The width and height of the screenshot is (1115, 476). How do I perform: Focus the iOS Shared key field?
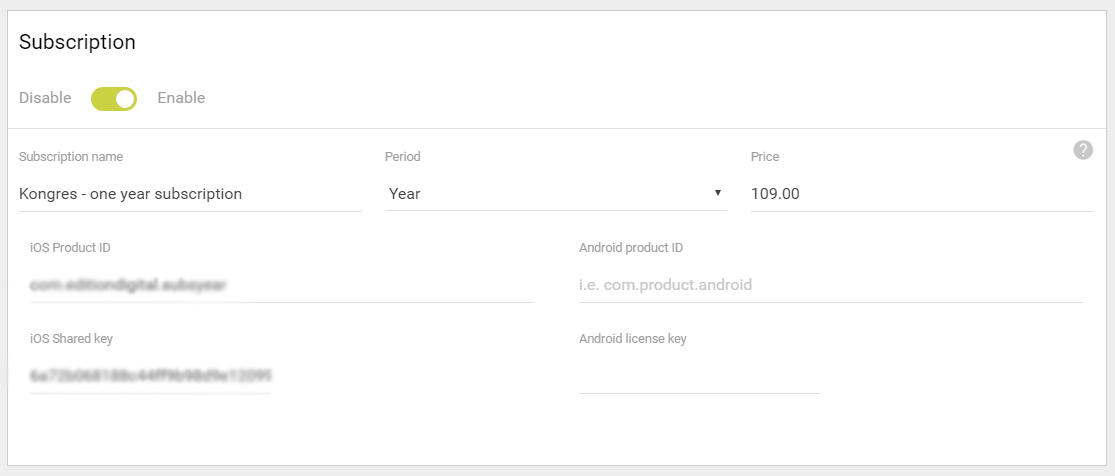[150, 376]
